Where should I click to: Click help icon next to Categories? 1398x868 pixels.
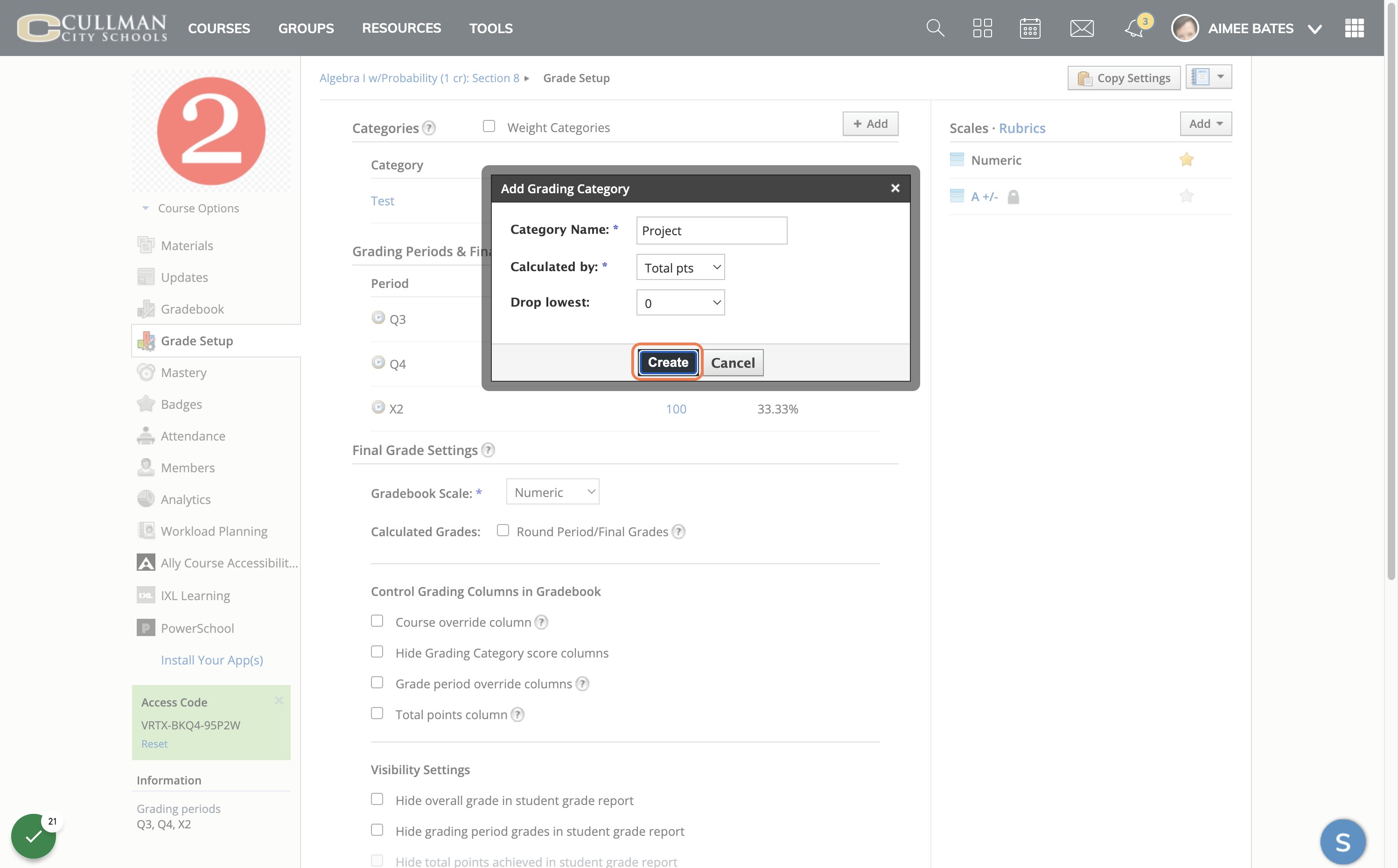(429, 128)
